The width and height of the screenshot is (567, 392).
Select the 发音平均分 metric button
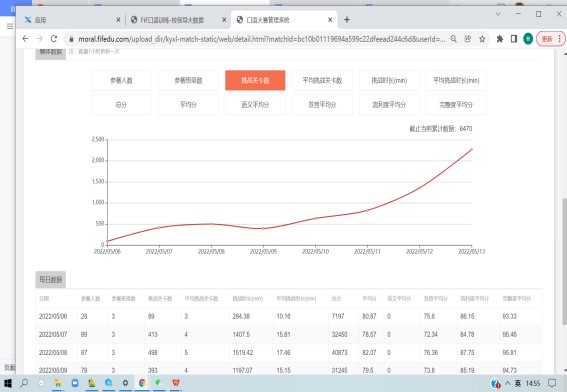[x=322, y=105]
